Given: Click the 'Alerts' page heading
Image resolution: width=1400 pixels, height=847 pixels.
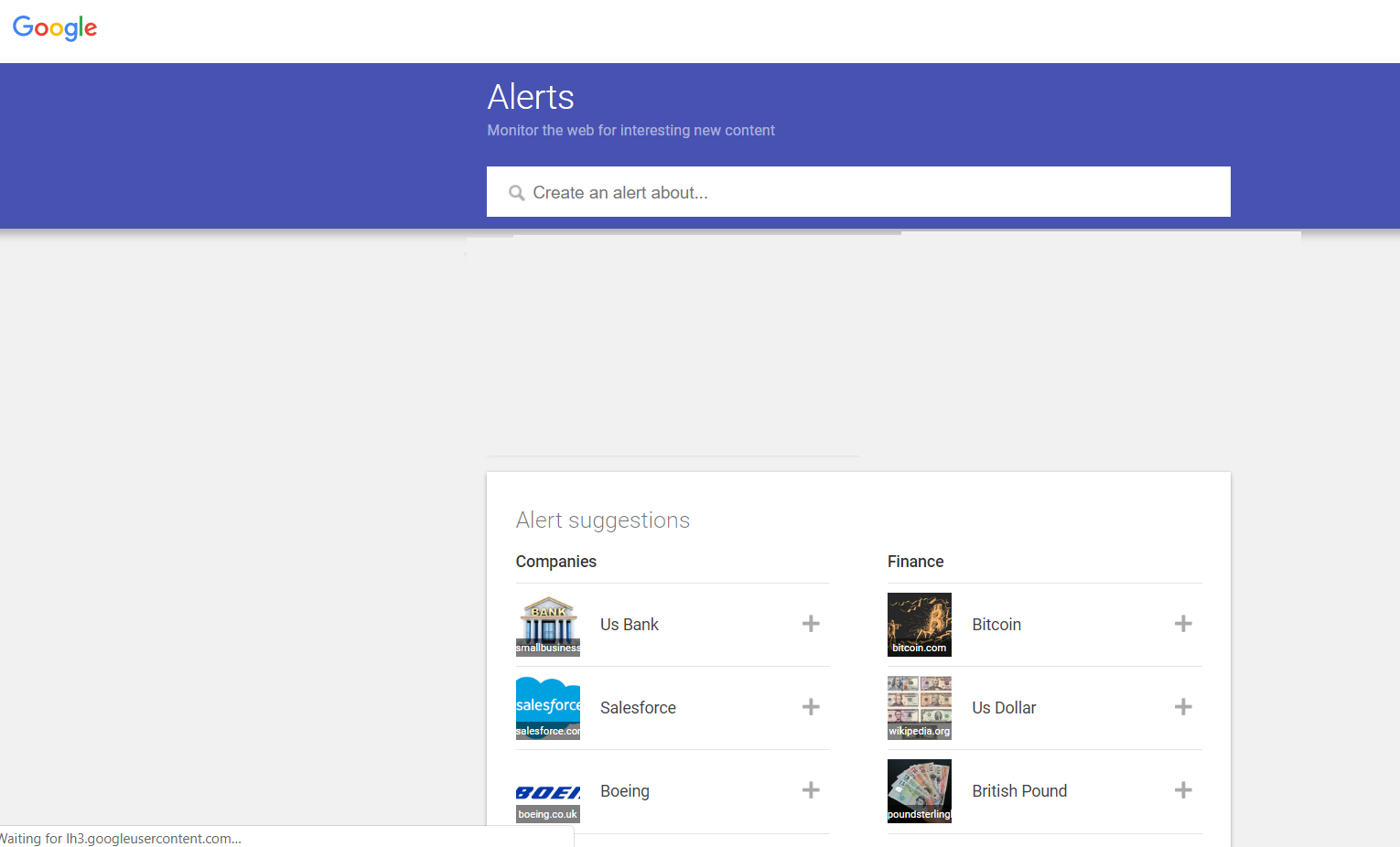Looking at the screenshot, I should (531, 97).
